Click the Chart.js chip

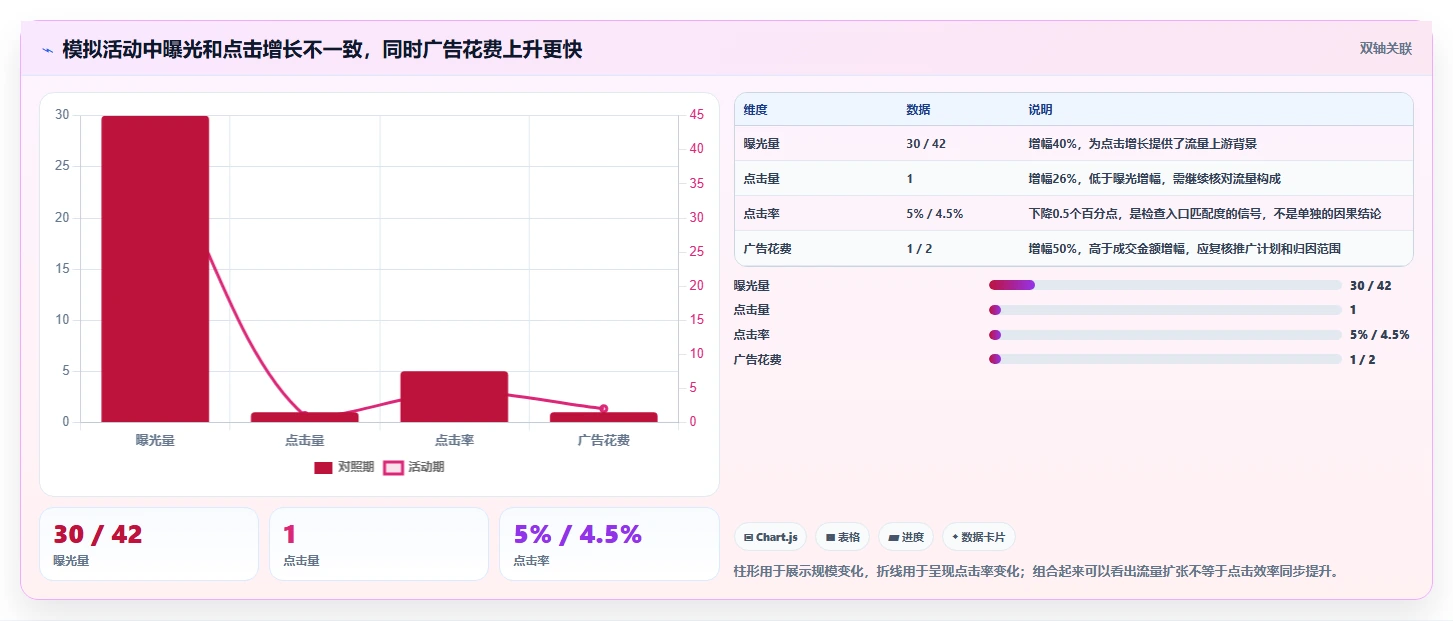tap(771, 537)
